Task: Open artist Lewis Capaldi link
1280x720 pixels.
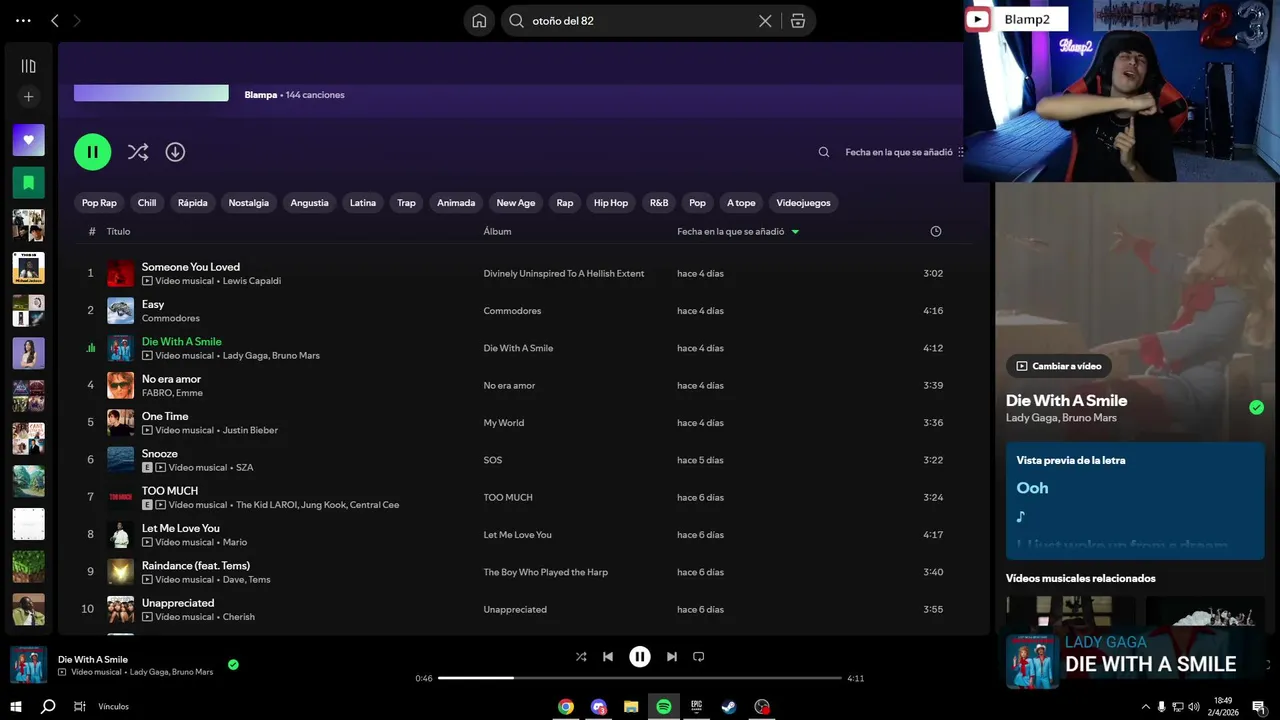Action: tap(252, 281)
